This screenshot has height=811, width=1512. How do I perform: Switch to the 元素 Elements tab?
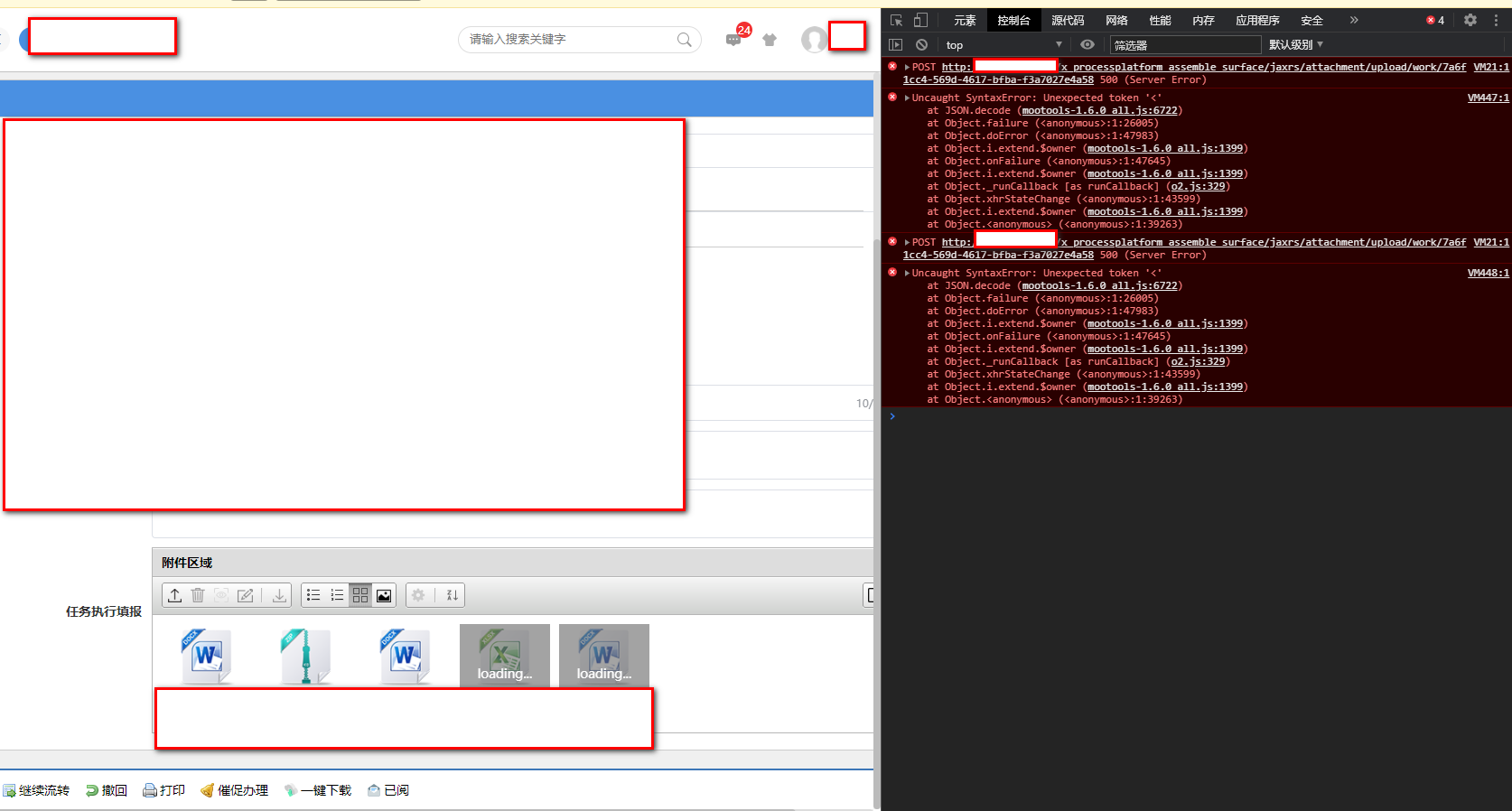pos(965,20)
